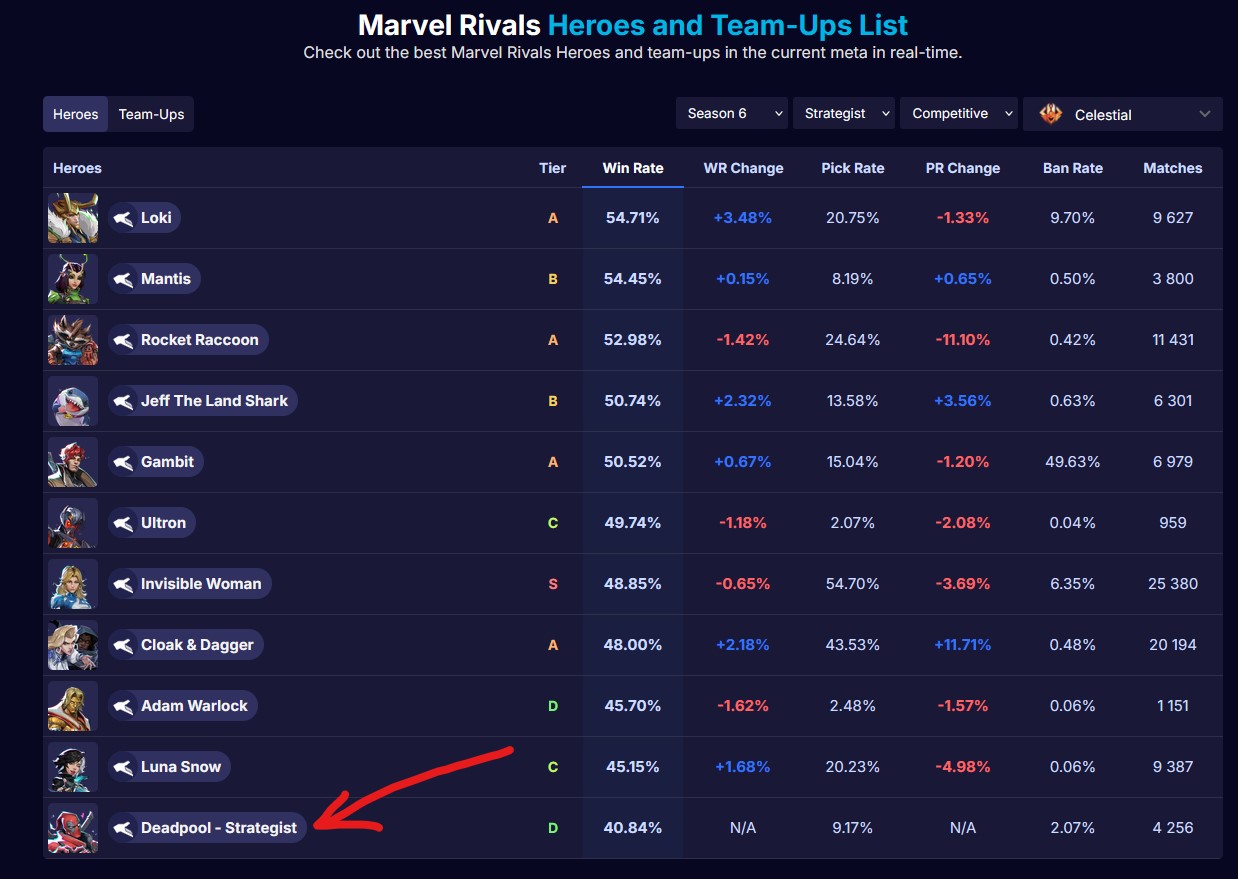Open Mantis's hero portrait thumbnail
The width and height of the screenshot is (1238, 879).
pyautogui.click(x=73, y=279)
